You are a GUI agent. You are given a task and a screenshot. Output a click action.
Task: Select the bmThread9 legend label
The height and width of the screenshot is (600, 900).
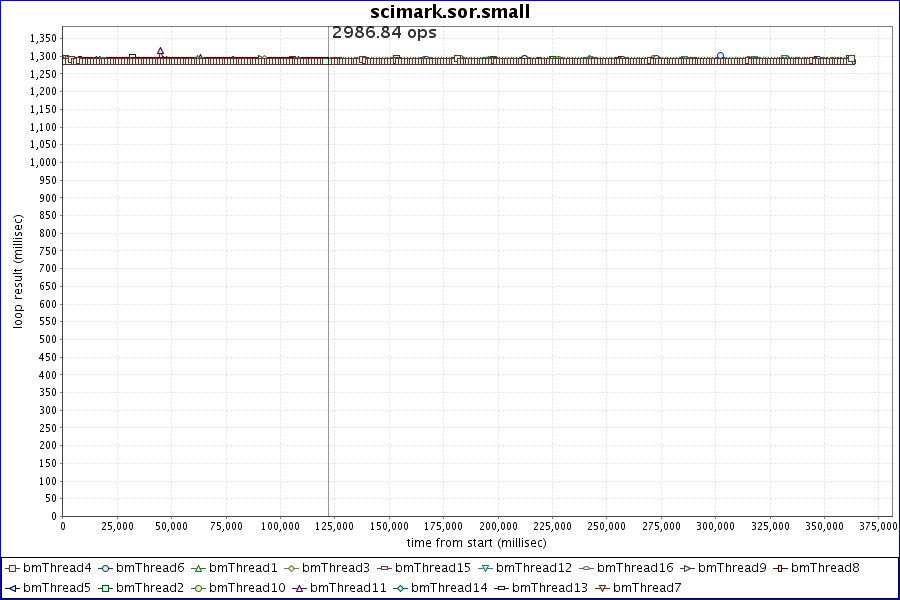(732, 568)
